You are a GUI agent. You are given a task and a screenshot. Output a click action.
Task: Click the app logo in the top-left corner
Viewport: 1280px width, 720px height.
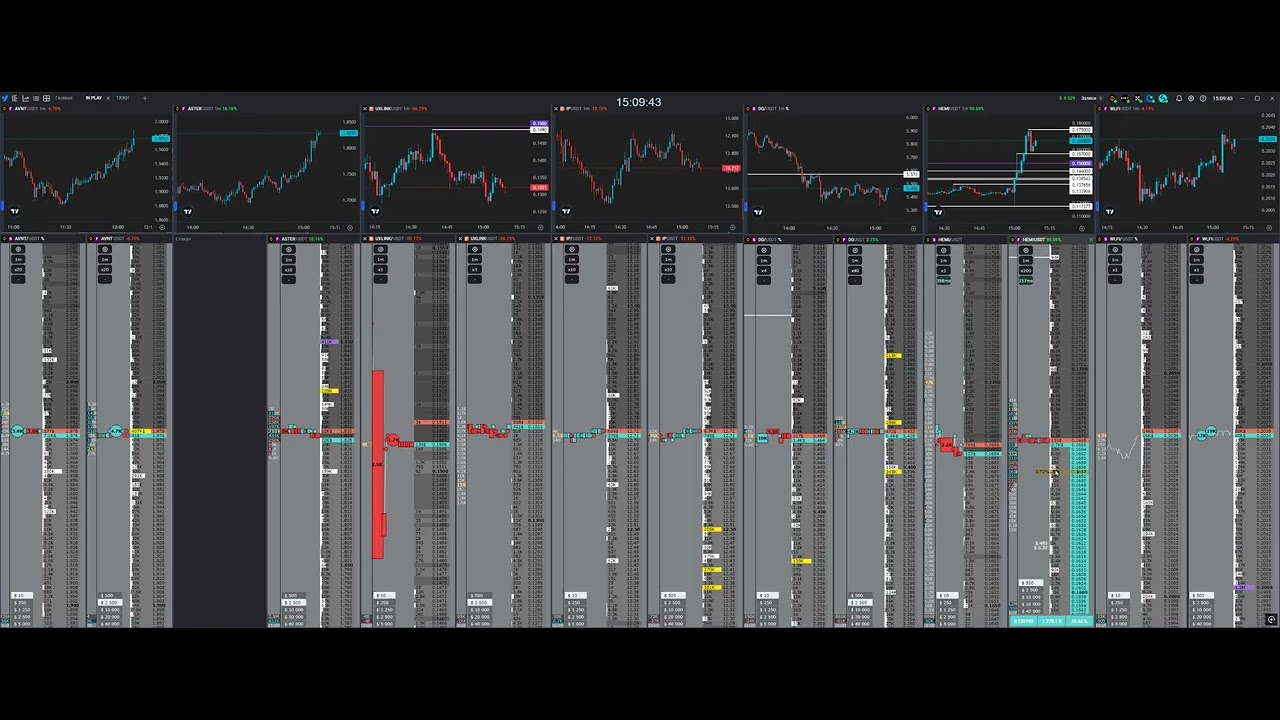click(5, 98)
